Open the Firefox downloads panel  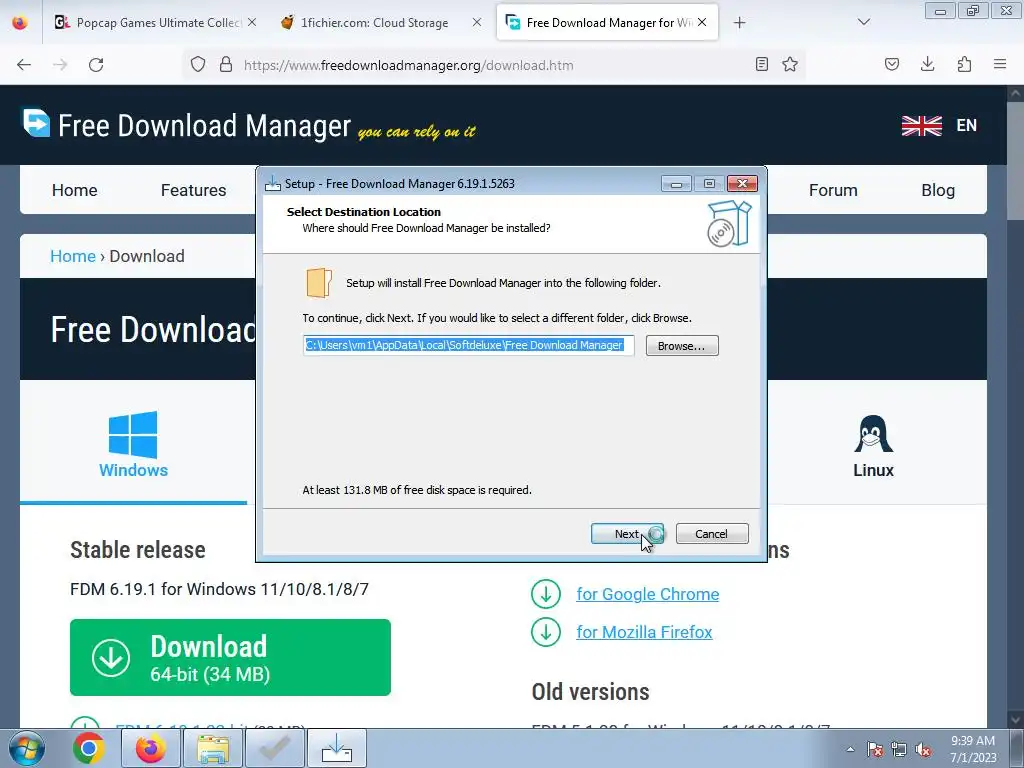coord(927,65)
